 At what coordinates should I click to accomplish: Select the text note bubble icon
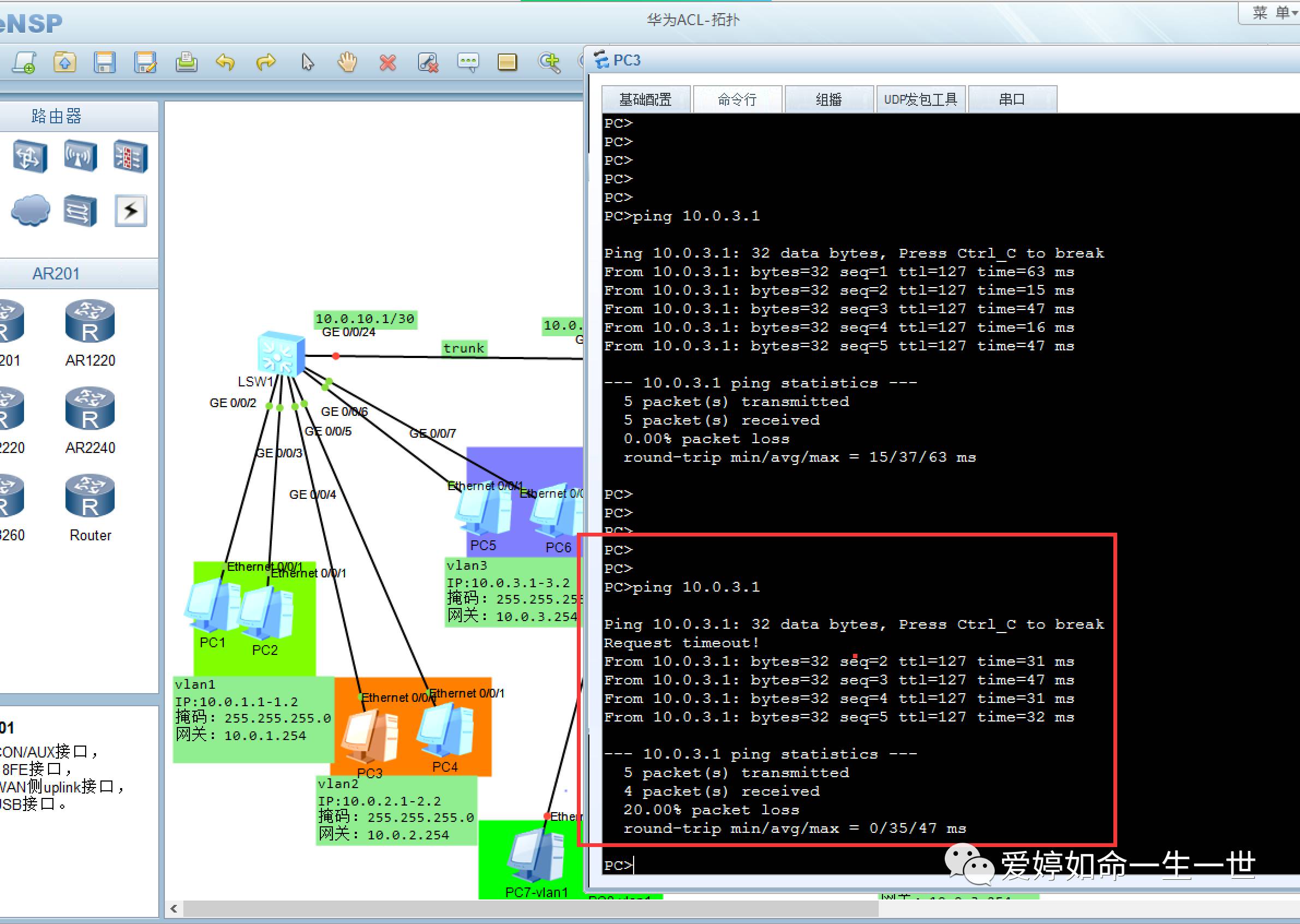click(x=468, y=63)
